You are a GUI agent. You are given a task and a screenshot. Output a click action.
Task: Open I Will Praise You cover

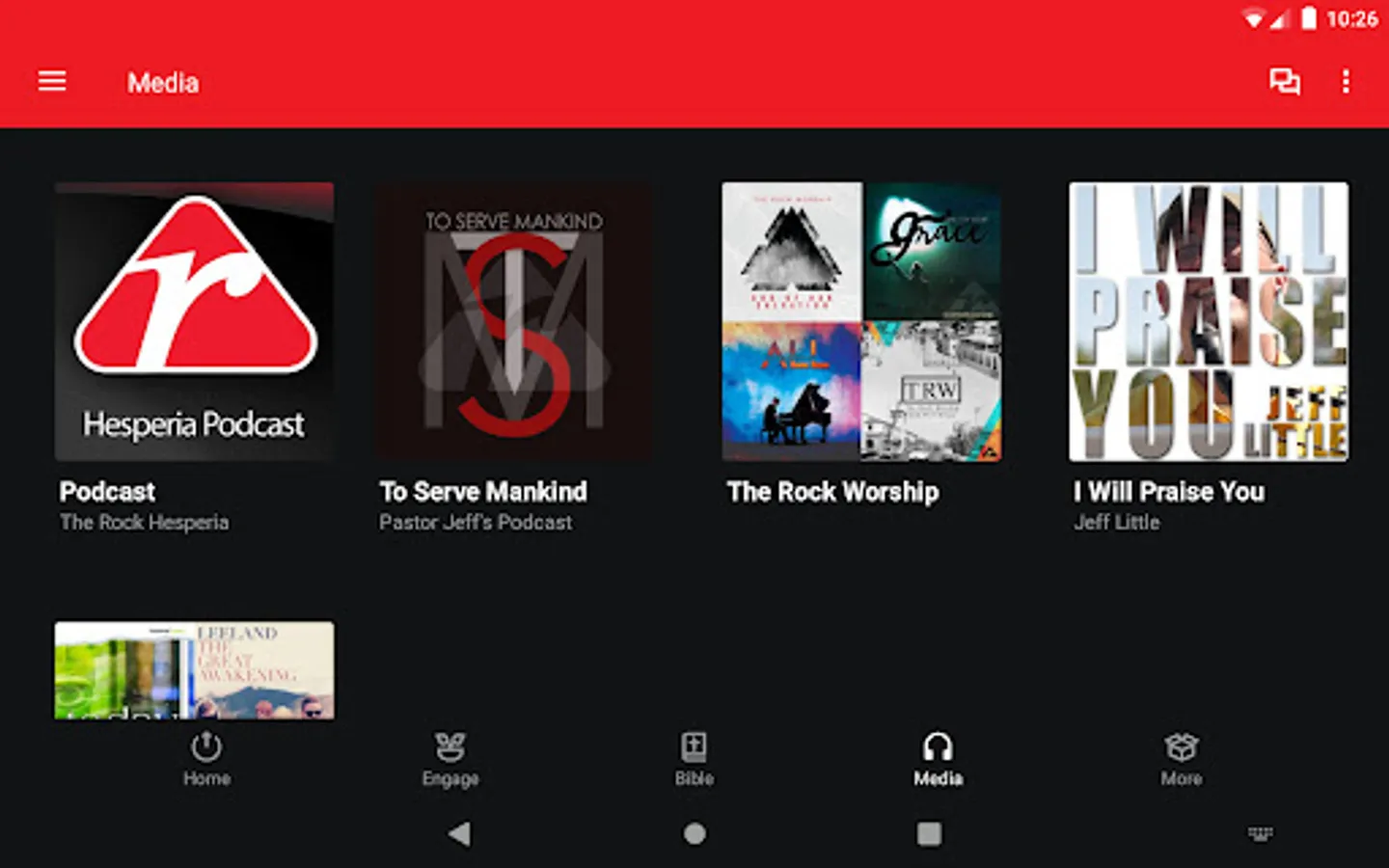coord(1209,321)
